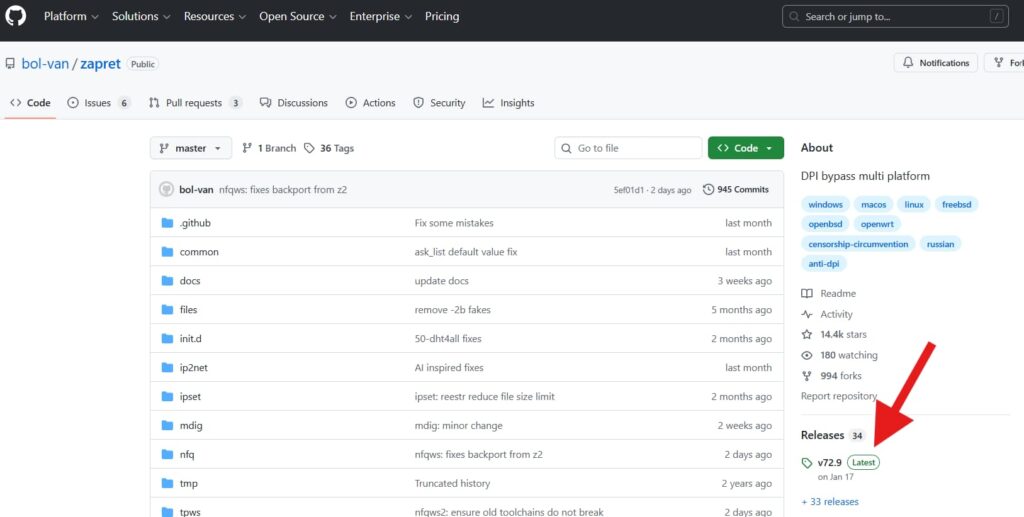This screenshot has width=1024, height=517.
Task: Expand the master branch dropdown
Action: click(x=191, y=148)
